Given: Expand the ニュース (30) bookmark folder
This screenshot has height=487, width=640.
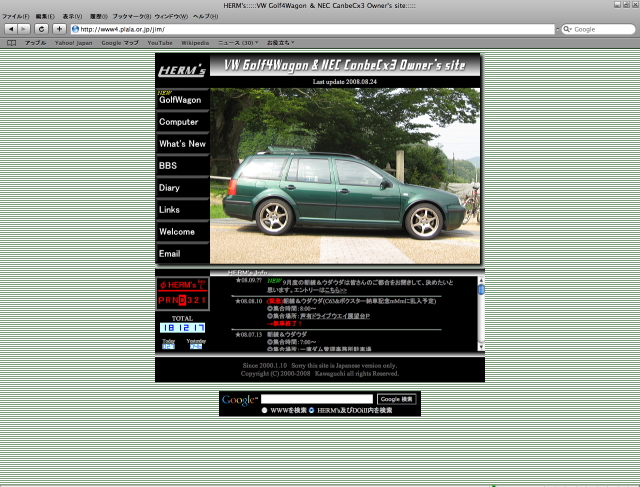Looking at the screenshot, I should coord(238,43).
